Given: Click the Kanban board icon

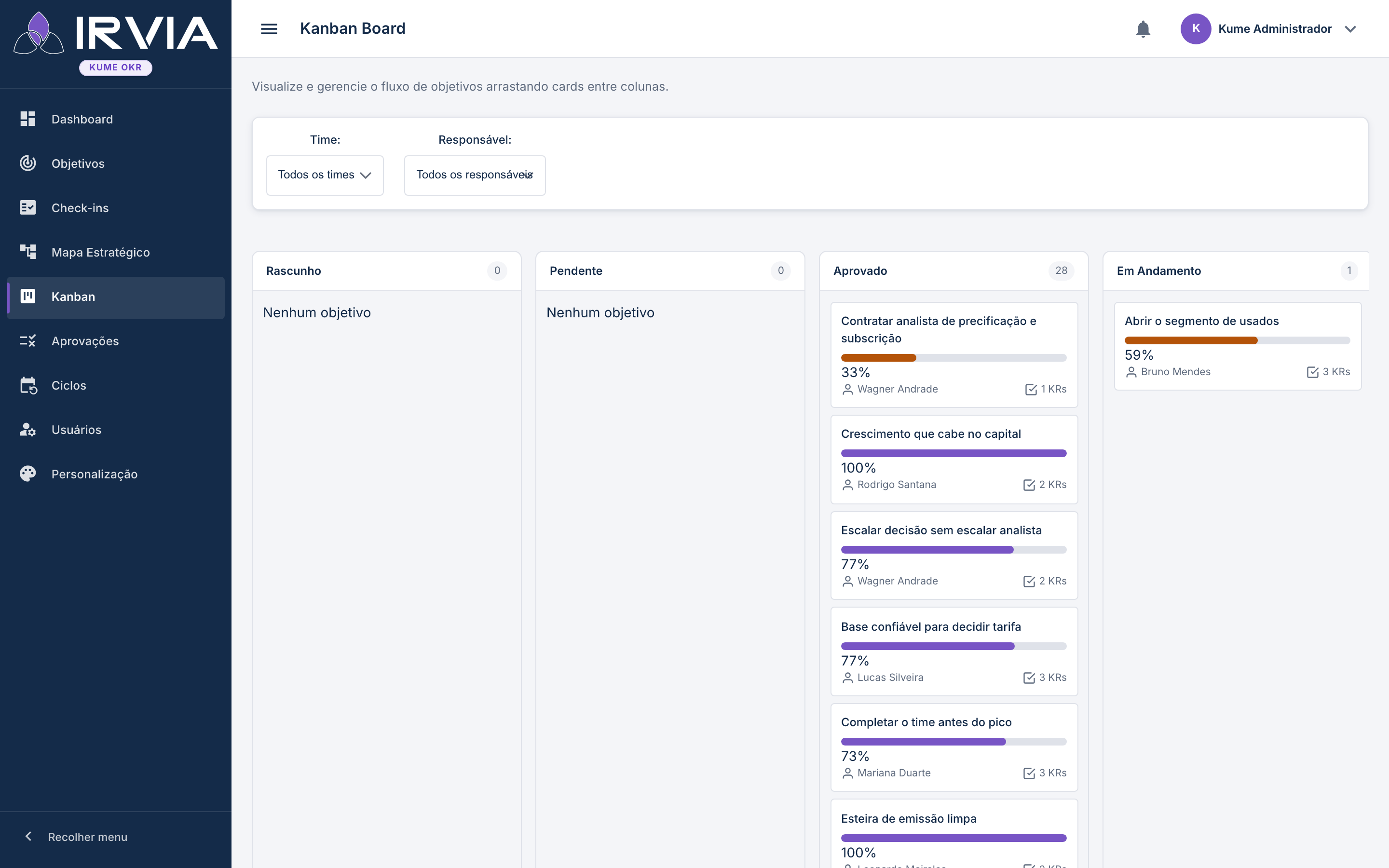Looking at the screenshot, I should click(27, 296).
